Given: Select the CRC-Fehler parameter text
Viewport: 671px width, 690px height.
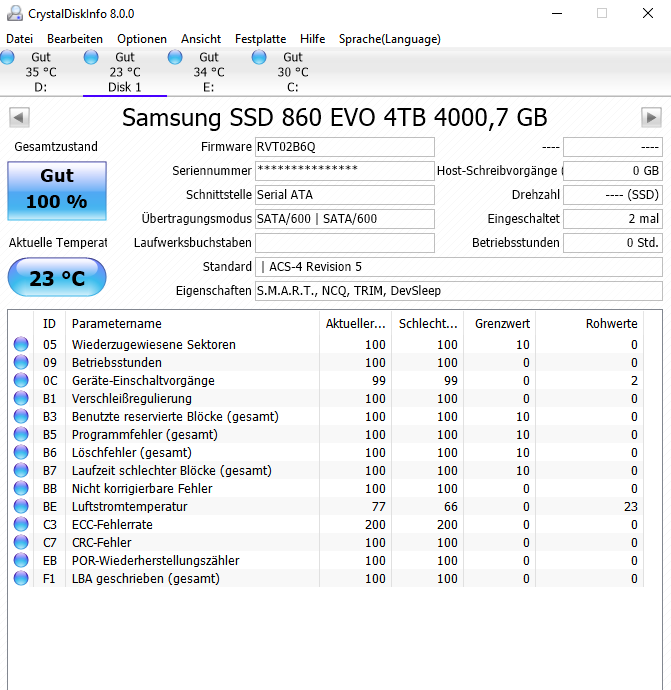Looking at the screenshot, I should 102,543.
